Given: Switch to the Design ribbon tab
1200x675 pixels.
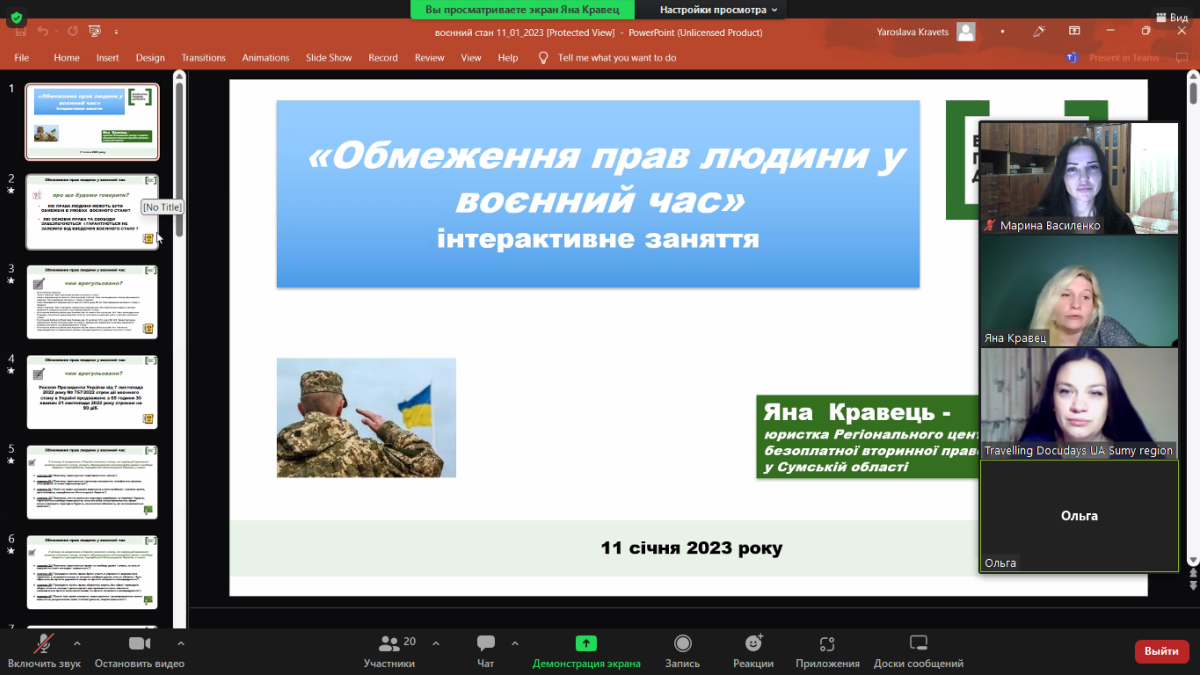Looking at the screenshot, I should (x=150, y=58).
